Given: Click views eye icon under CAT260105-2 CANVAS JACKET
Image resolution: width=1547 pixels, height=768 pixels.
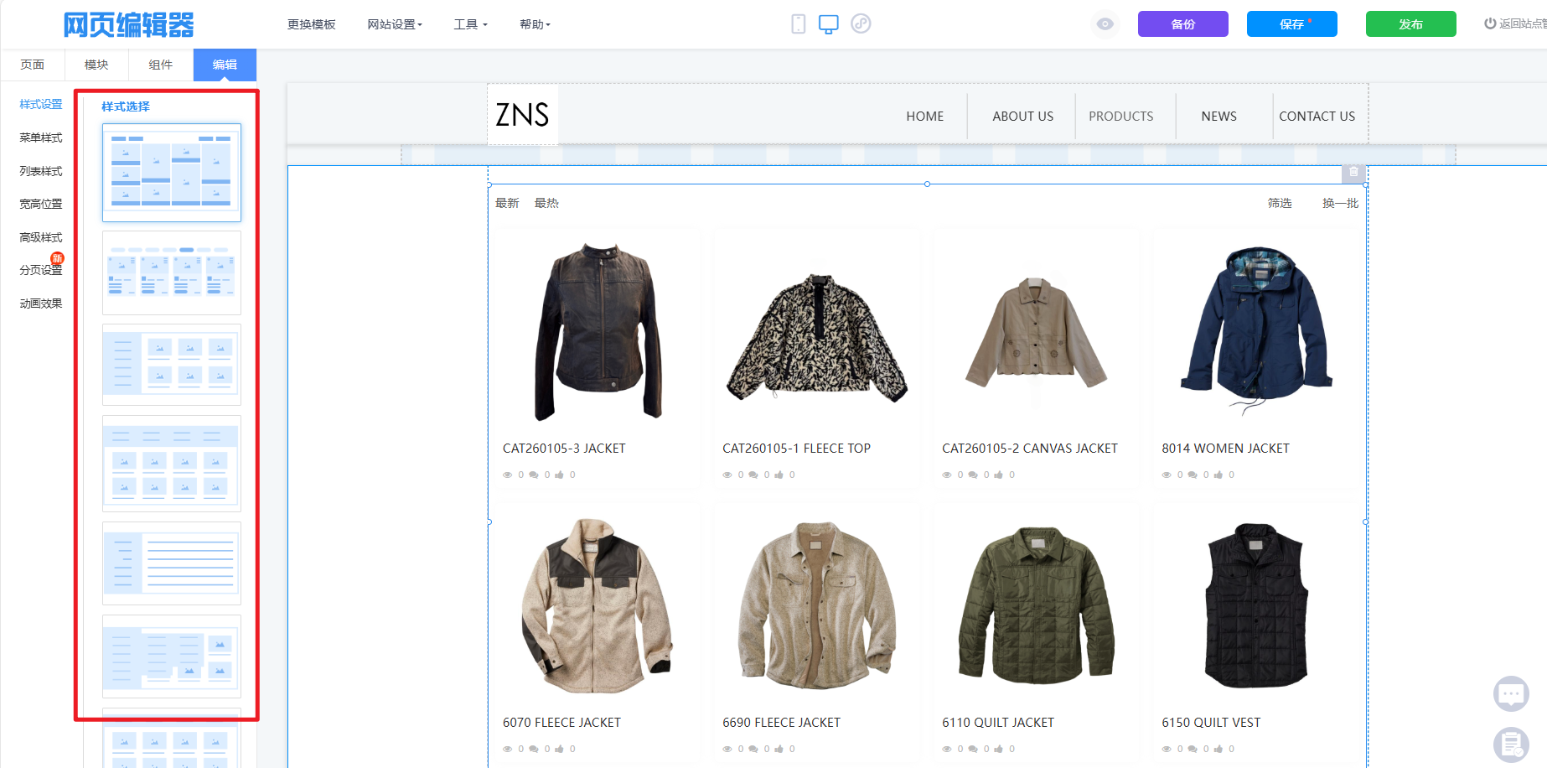Looking at the screenshot, I should pos(948,475).
